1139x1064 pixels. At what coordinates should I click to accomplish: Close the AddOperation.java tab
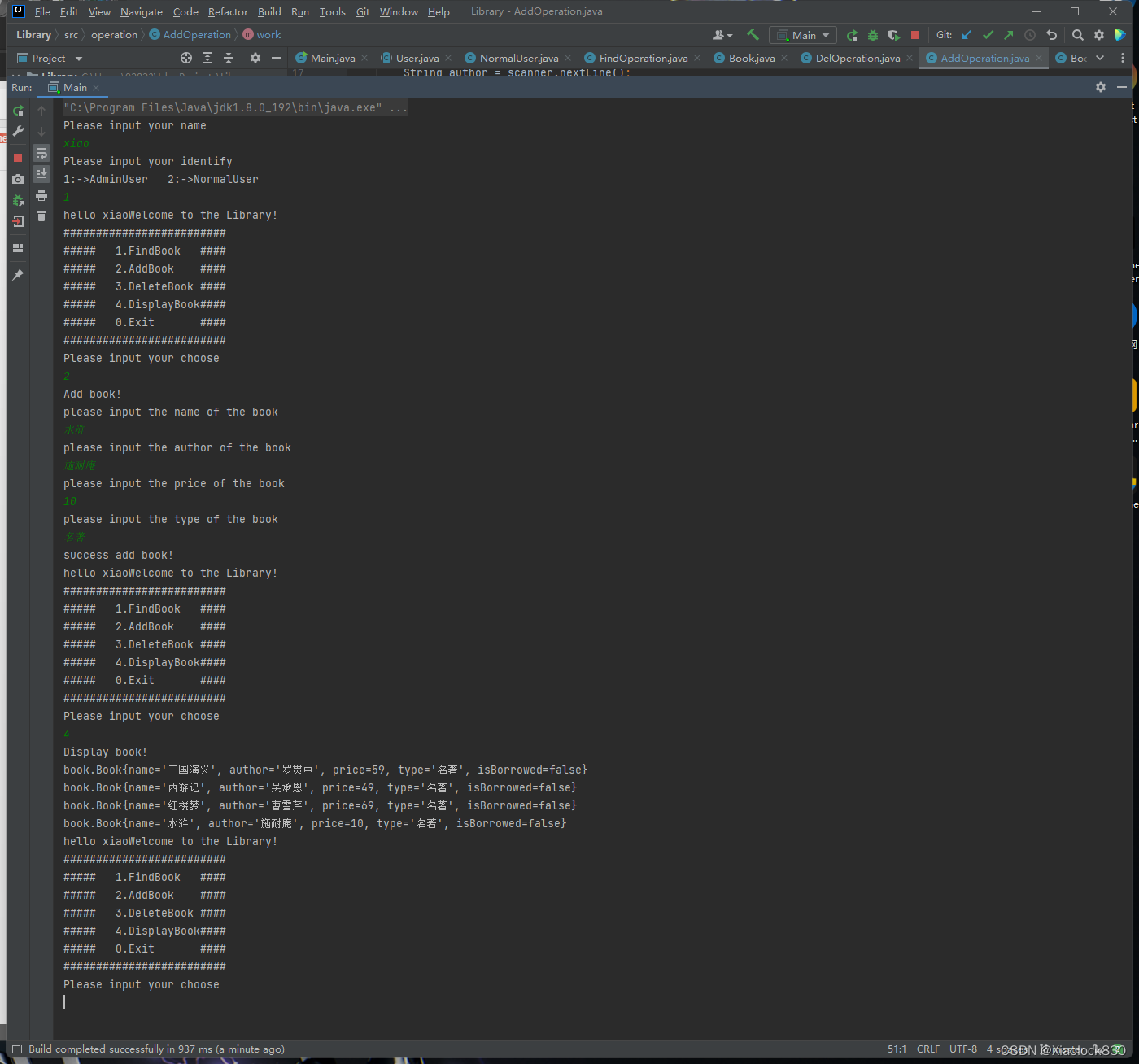[x=1039, y=58]
